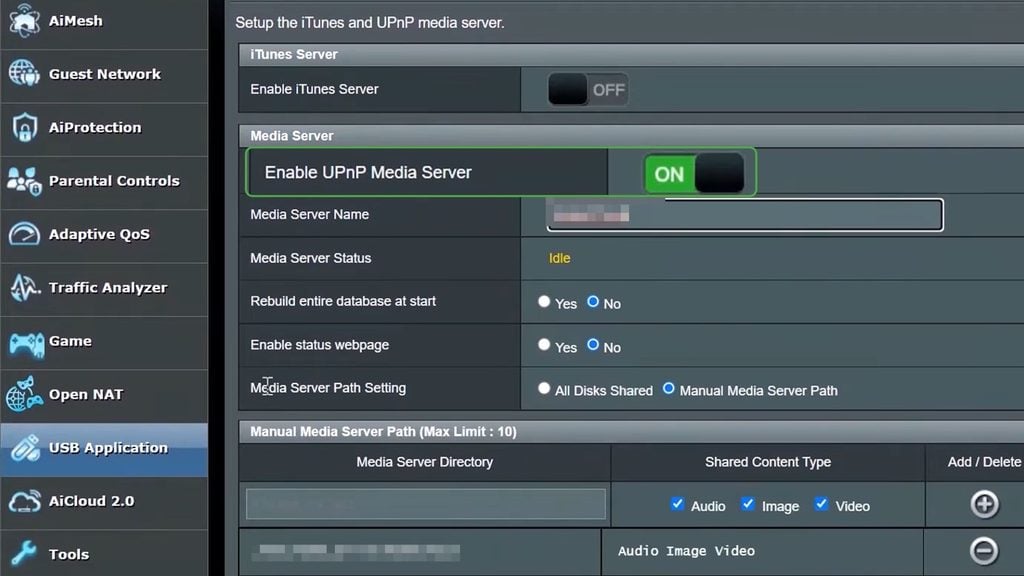Open USB Application menu item
The height and width of the screenshot is (576, 1024).
[x=104, y=449]
